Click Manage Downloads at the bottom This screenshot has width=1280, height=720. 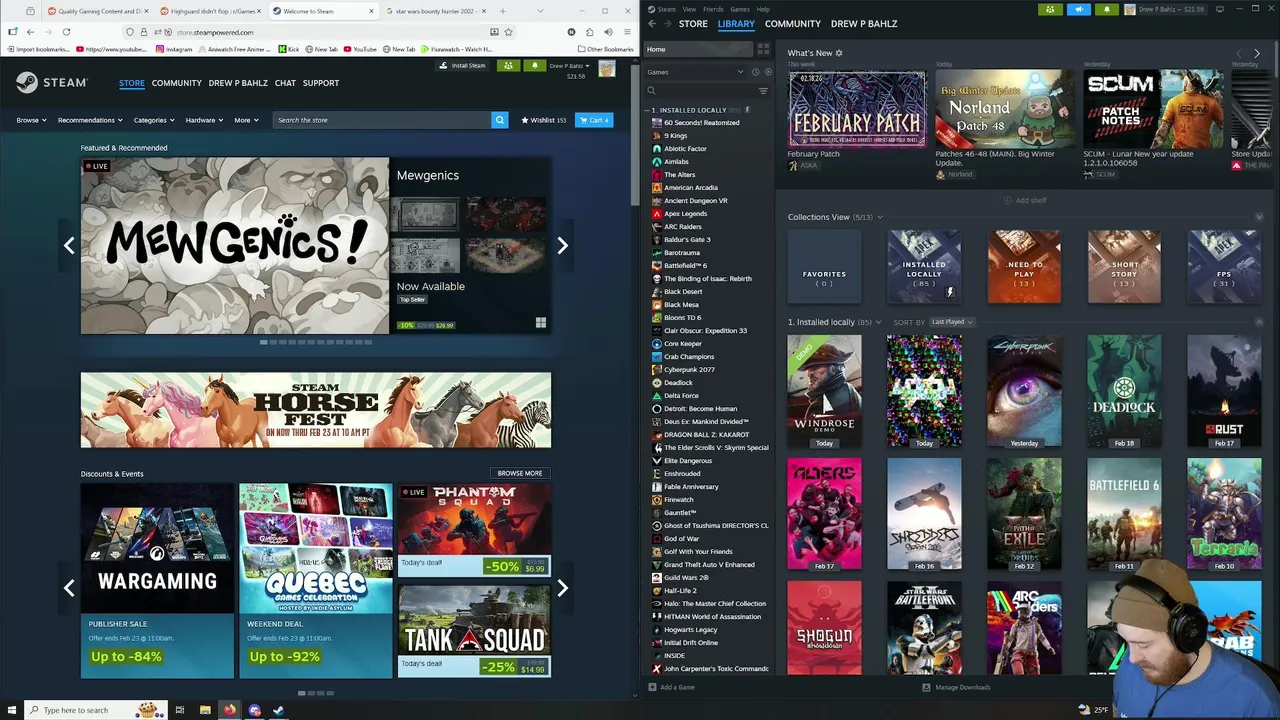[x=956, y=687]
